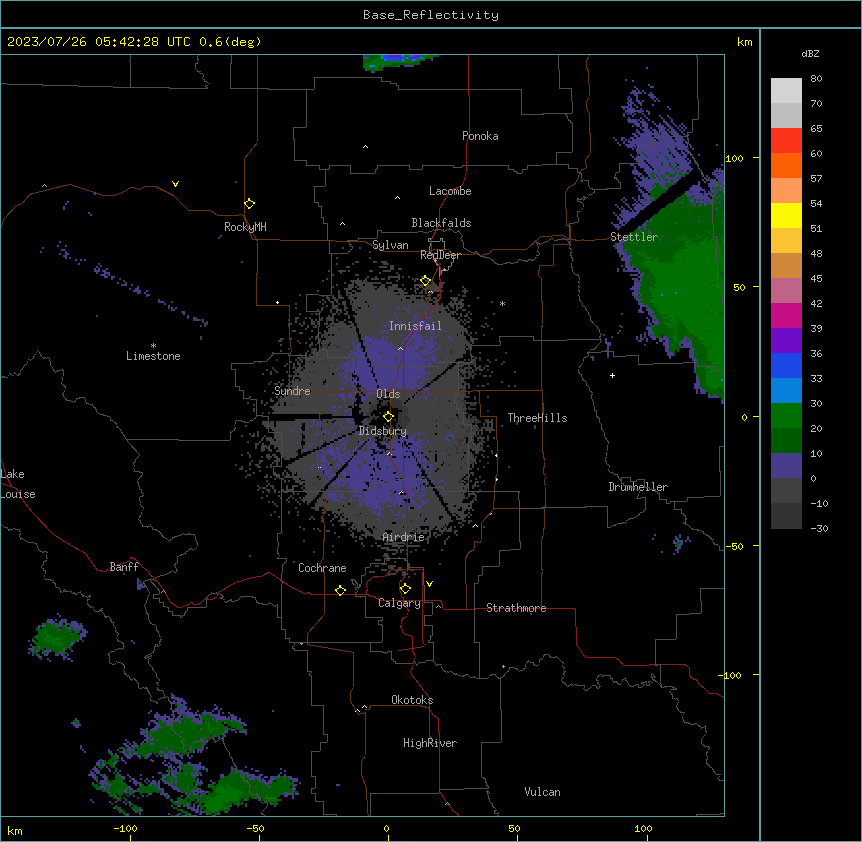Pick the brown 45–48 dBZ legend swatch
The width and height of the screenshot is (862, 842).
(786, 265)
